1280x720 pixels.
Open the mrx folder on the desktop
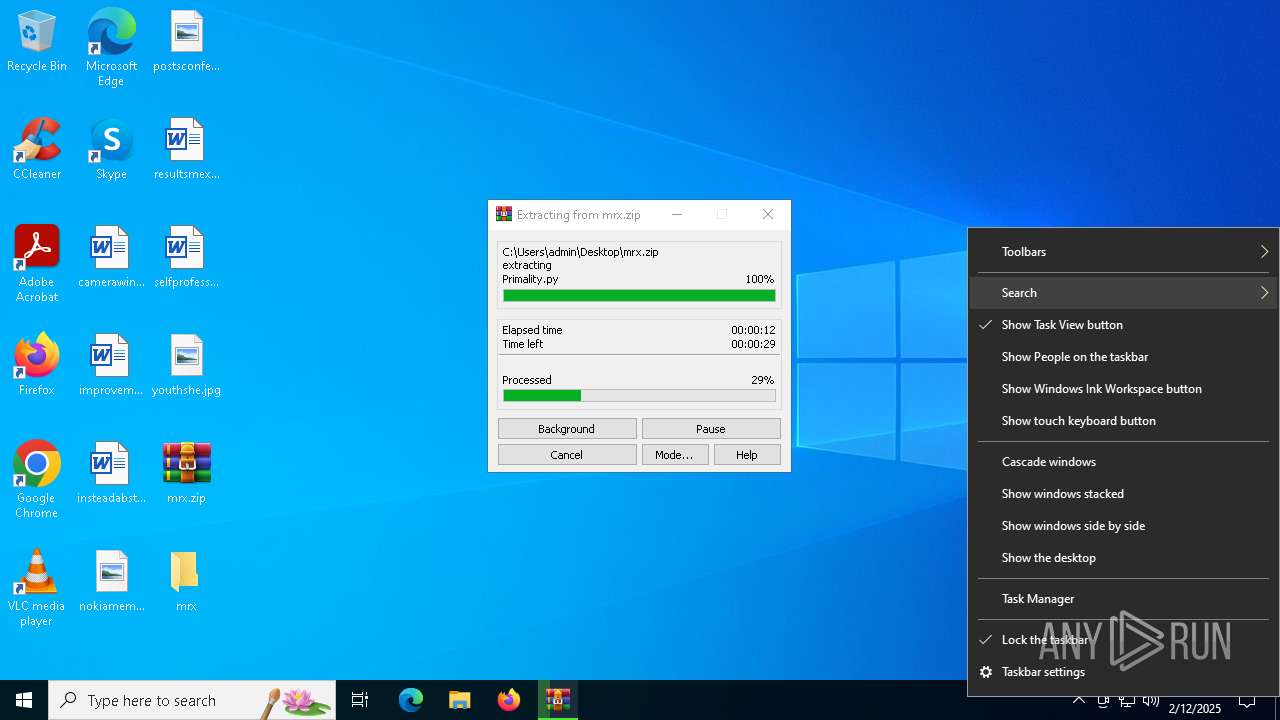pos(186,582)
